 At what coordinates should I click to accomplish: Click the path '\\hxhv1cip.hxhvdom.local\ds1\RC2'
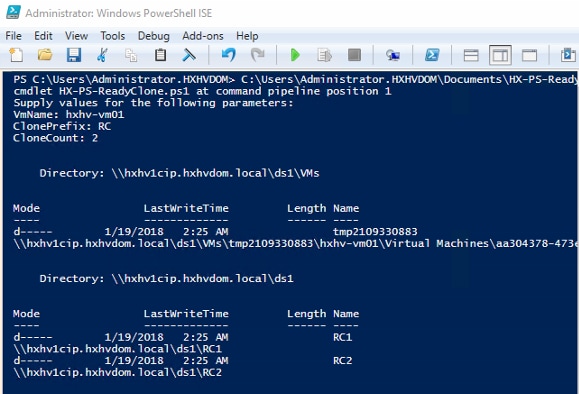tap(117, 372)
